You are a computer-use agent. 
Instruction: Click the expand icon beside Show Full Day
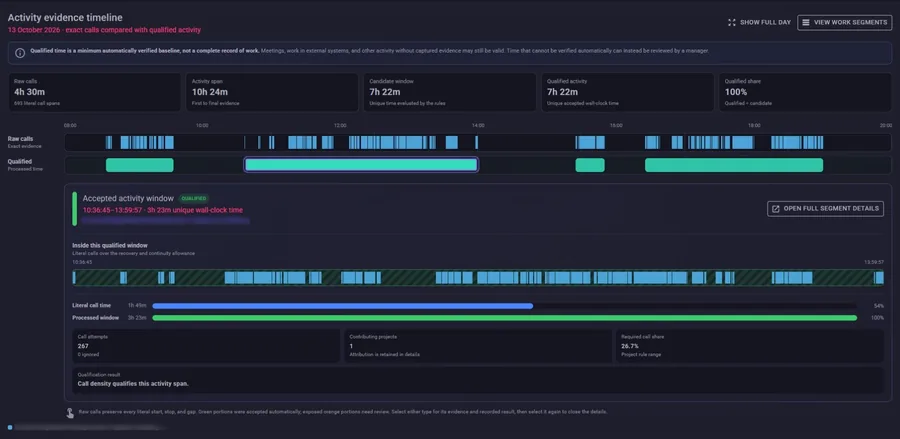731,22
